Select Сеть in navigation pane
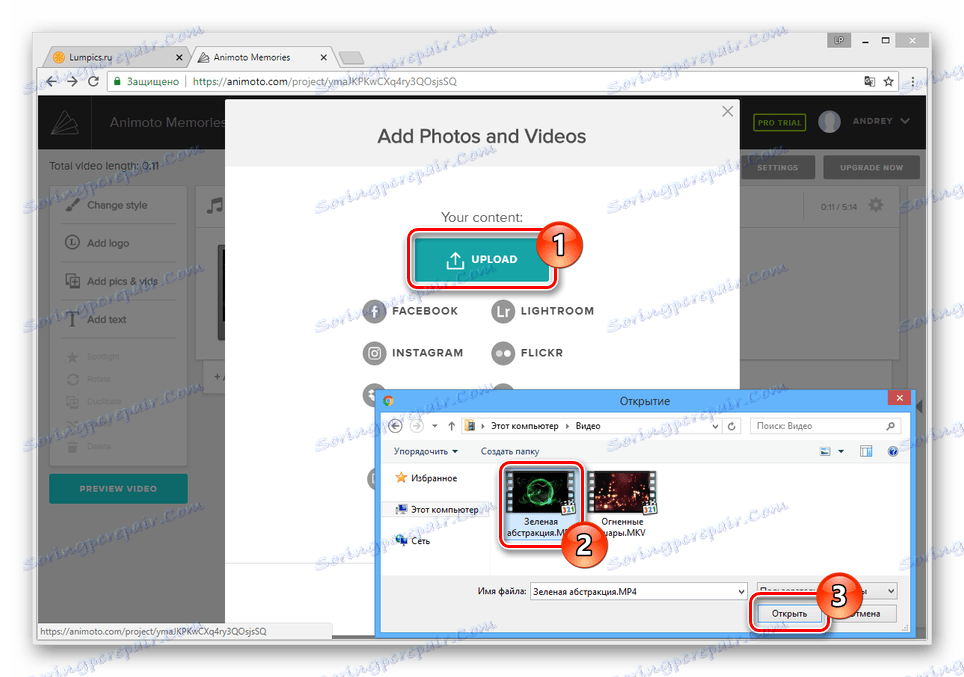Viewport: 964px width, 677px height. pos(413,540)
